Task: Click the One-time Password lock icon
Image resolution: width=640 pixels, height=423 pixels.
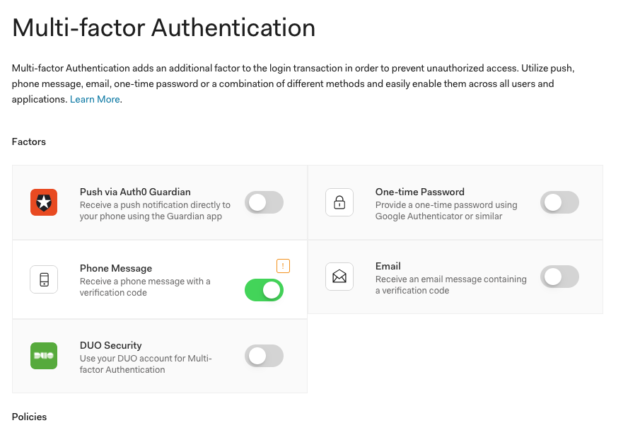Action: (339, 202)
